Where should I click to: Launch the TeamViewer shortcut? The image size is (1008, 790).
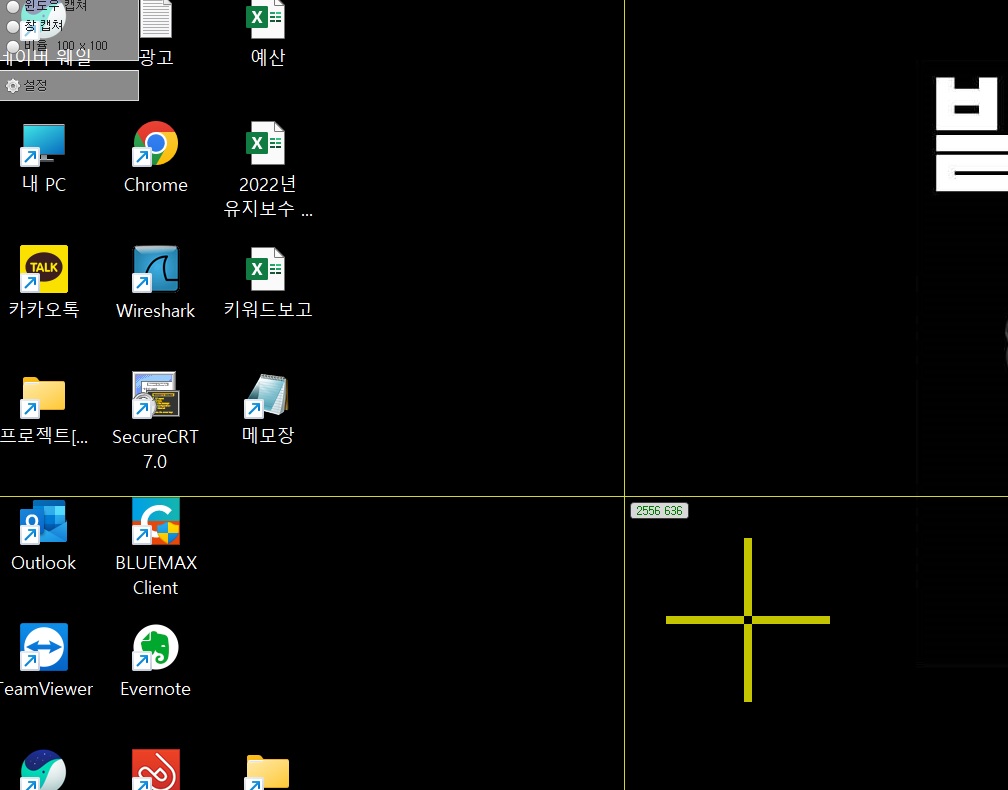(44, 662)
